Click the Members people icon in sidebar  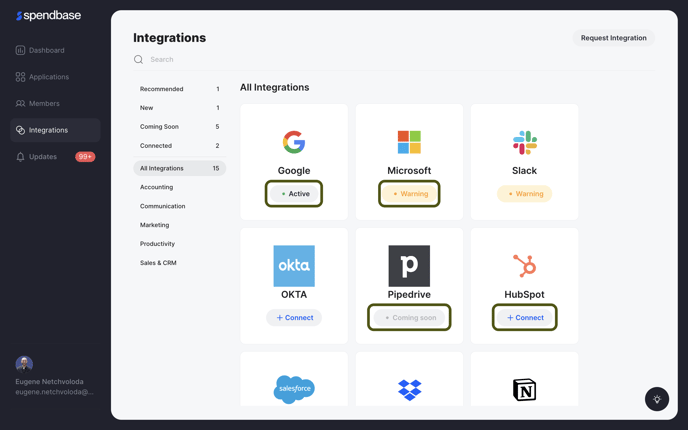tap(20, 104)
